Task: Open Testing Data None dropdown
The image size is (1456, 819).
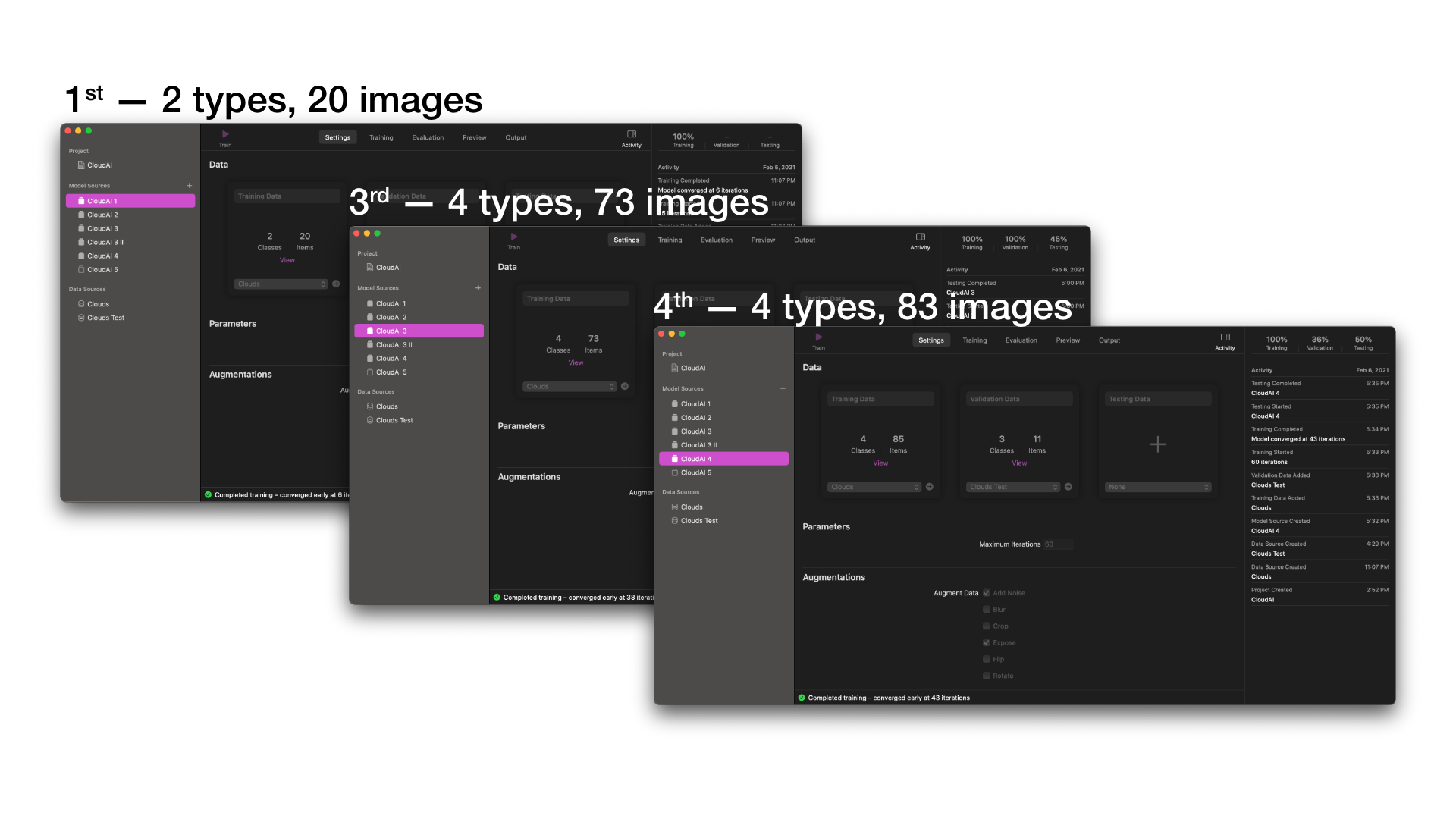Action: coord(1158,487)
